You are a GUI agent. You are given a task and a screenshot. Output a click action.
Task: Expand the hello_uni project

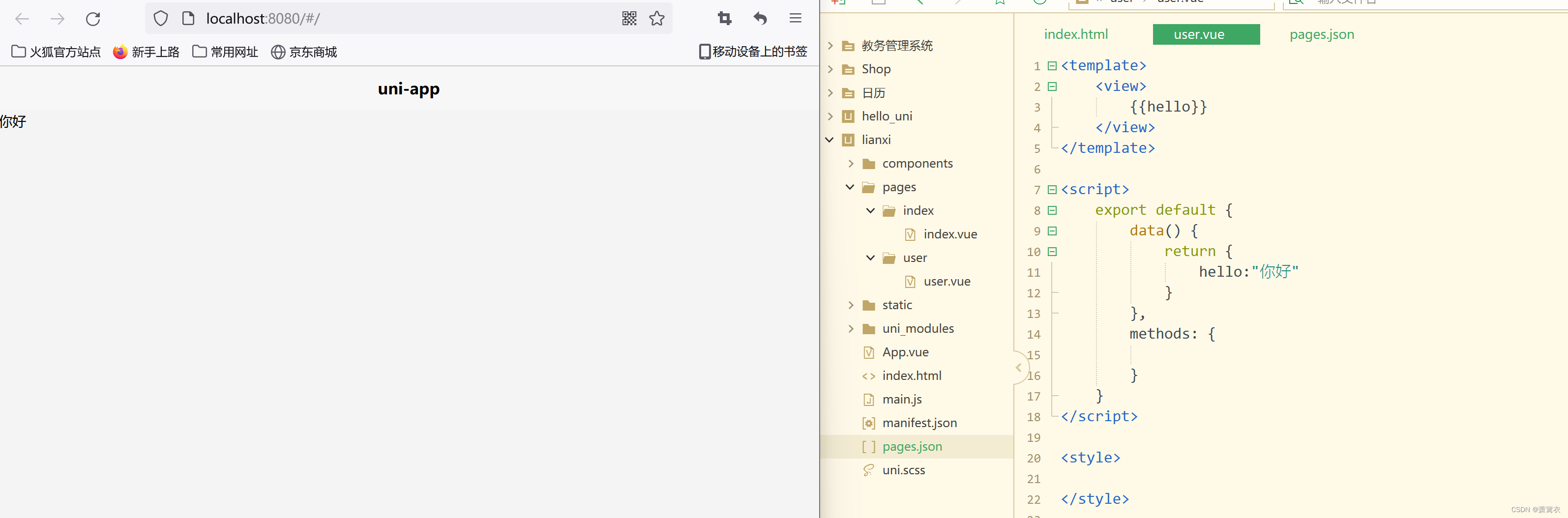[x=830, y=116]
